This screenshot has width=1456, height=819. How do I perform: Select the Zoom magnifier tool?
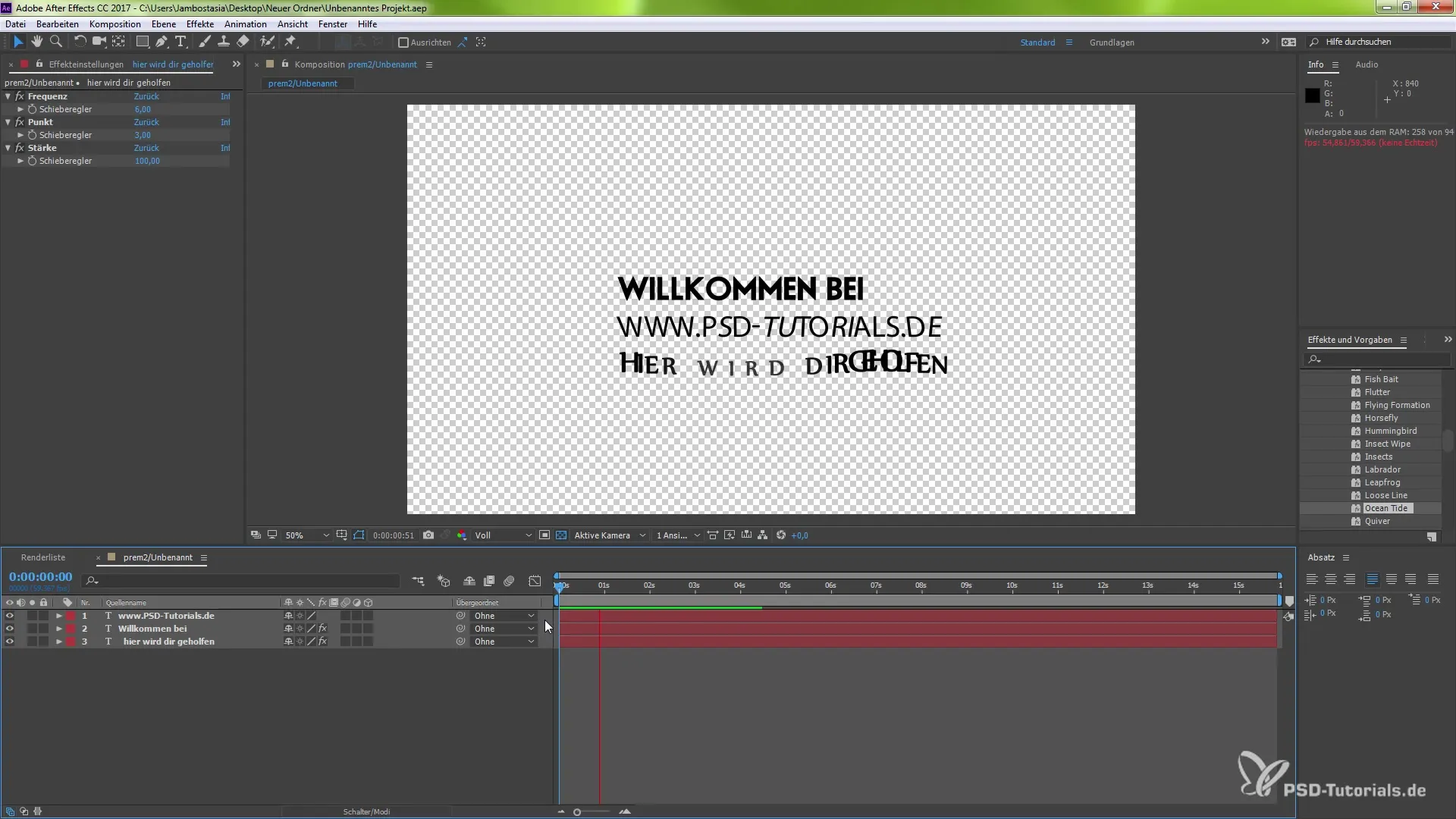(x=55, y=42)
